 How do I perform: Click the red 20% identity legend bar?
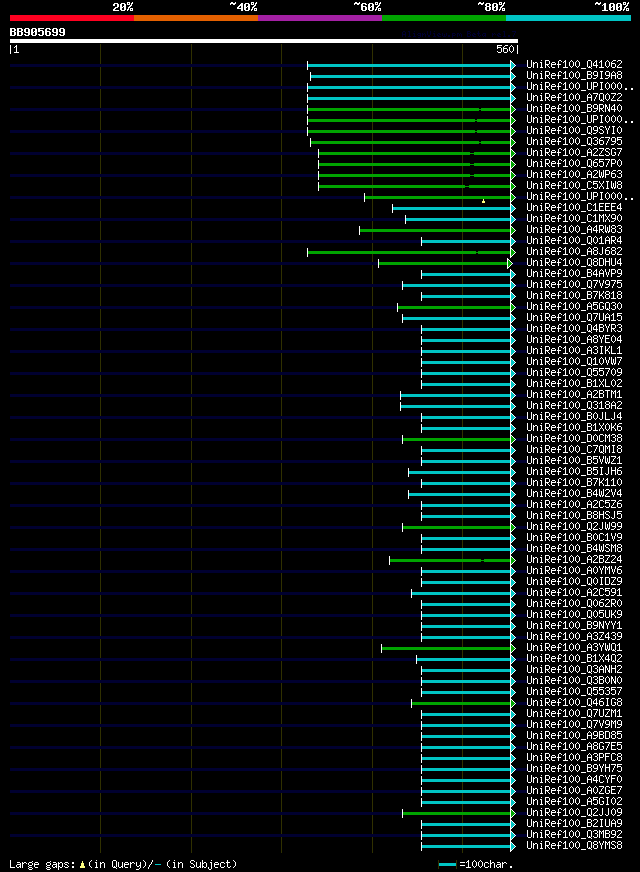click(x=72, y=18)
